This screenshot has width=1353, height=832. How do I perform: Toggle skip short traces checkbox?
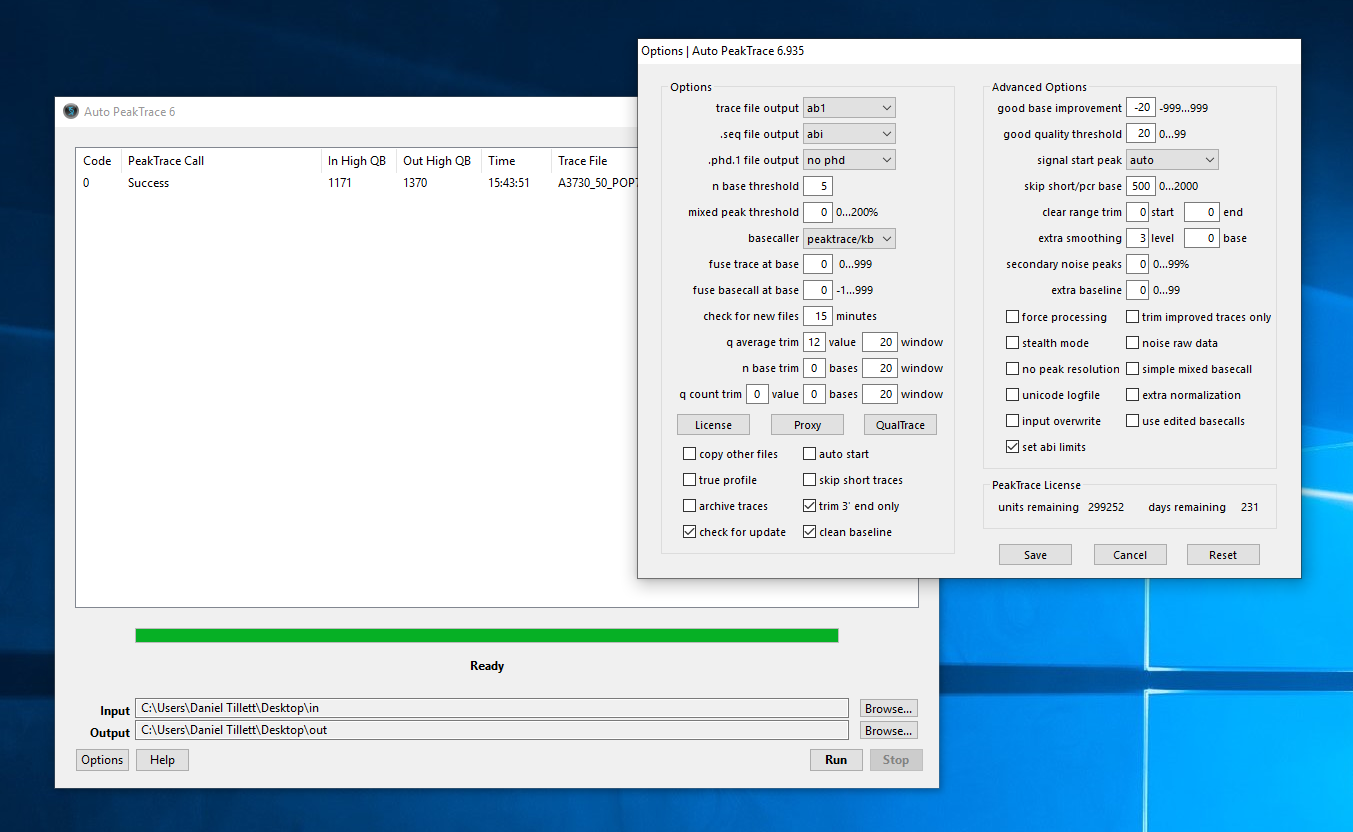click(809, 480)
